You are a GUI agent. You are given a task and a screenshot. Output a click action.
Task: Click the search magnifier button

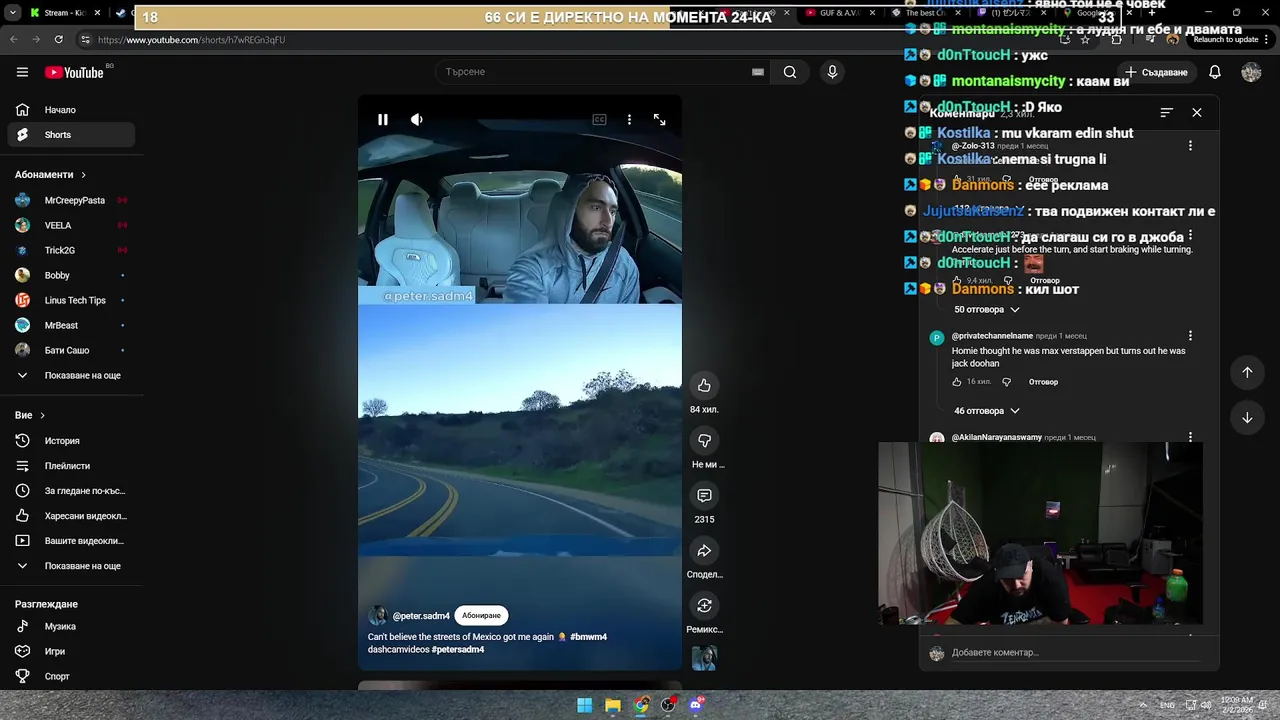(x=790, y=72)
